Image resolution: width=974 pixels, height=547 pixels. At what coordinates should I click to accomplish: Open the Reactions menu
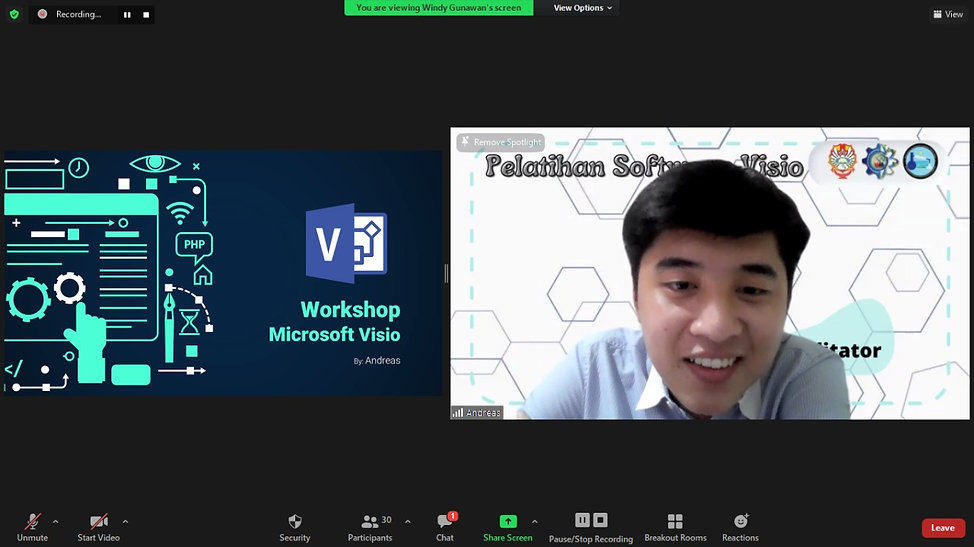[740, 527]
